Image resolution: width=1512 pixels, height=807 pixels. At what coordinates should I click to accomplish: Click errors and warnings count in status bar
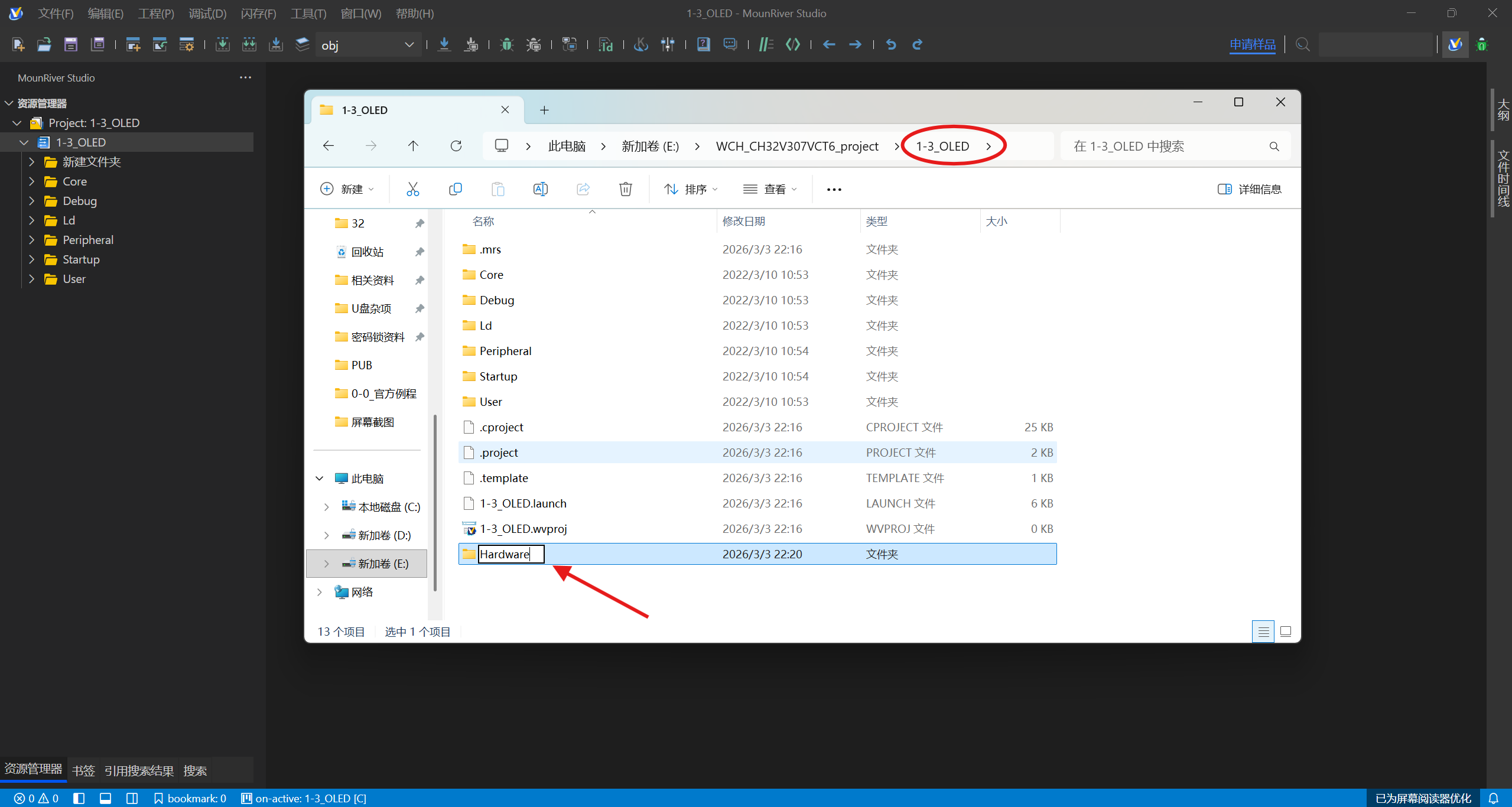pos(36,798)
